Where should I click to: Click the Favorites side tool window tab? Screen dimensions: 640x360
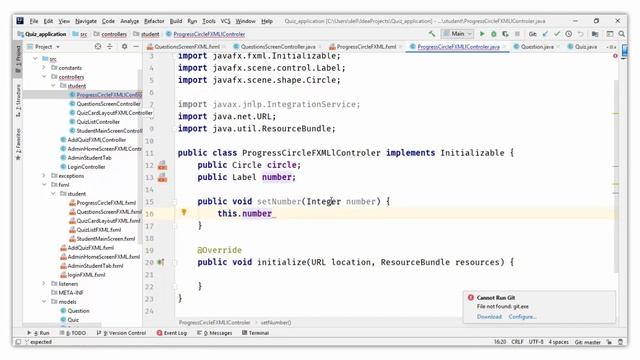(x=18, y=144)
